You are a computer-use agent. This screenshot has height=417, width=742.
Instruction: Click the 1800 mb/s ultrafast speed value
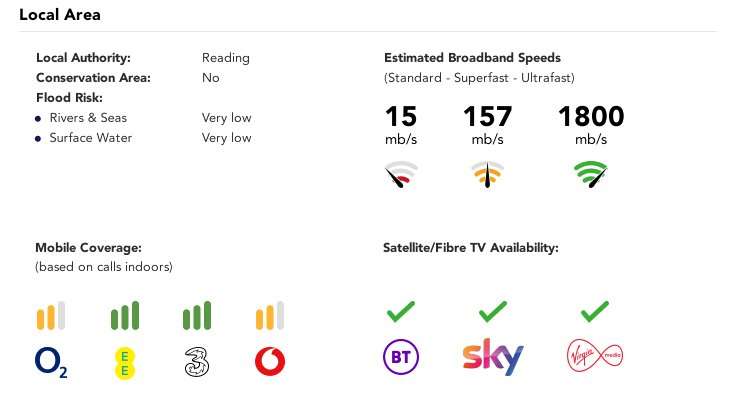(x=591, y=125)
